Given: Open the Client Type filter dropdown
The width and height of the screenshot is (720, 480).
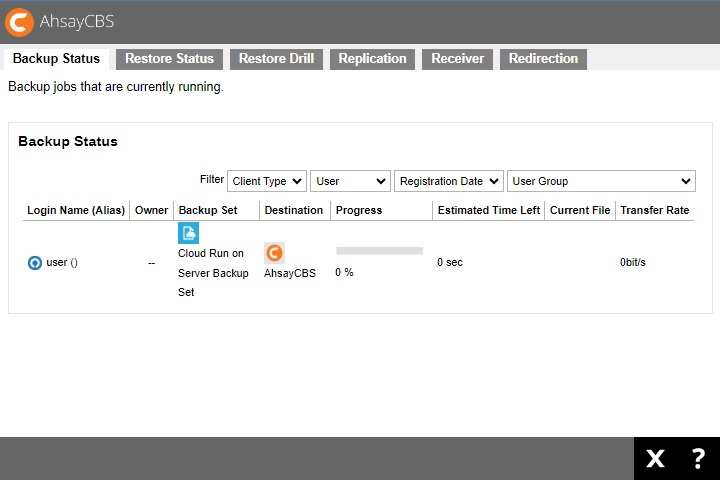Looking at the screenshot, I should pos(267,181).
